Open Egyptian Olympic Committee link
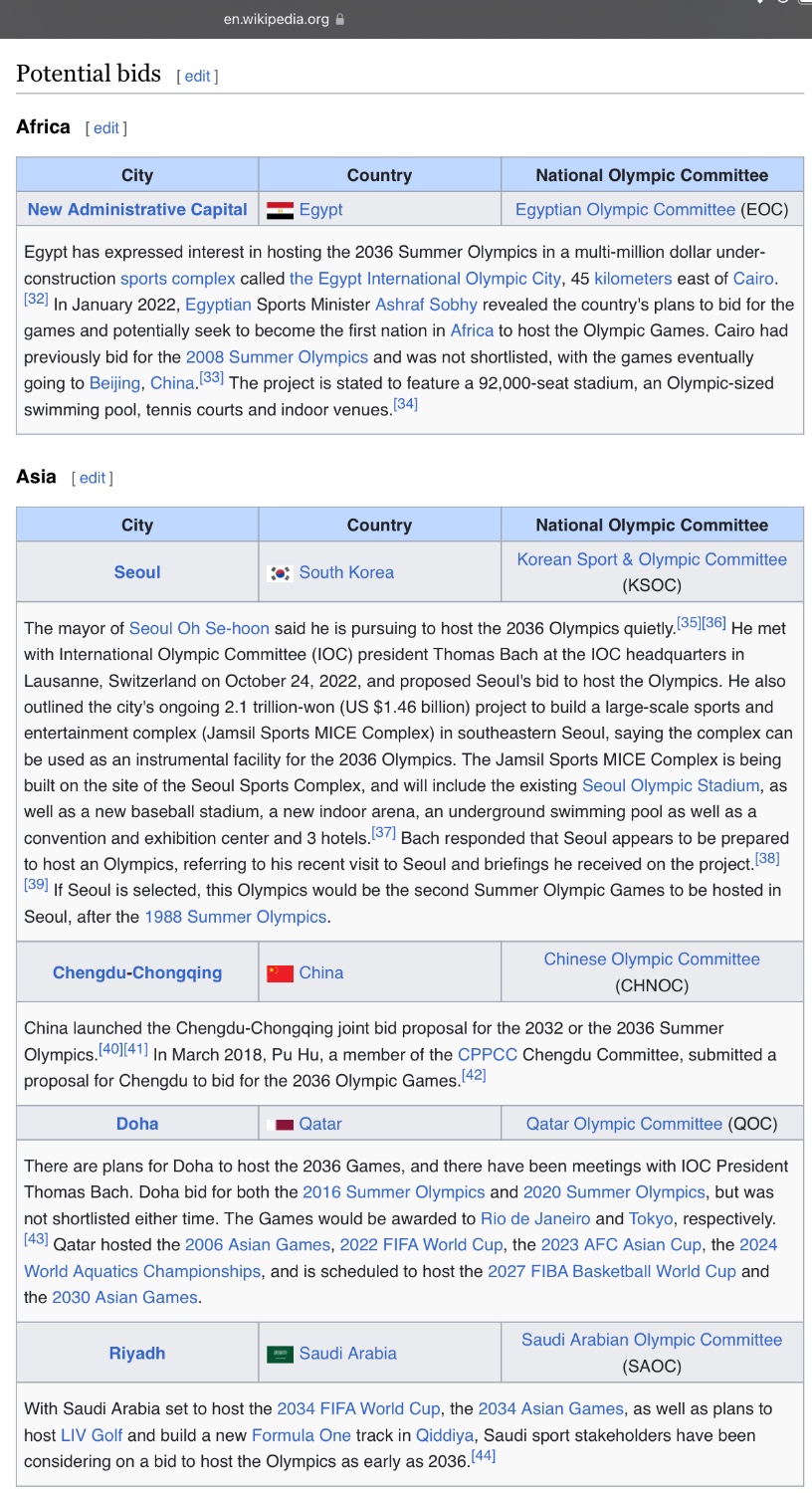 click(x=625, y=209)
